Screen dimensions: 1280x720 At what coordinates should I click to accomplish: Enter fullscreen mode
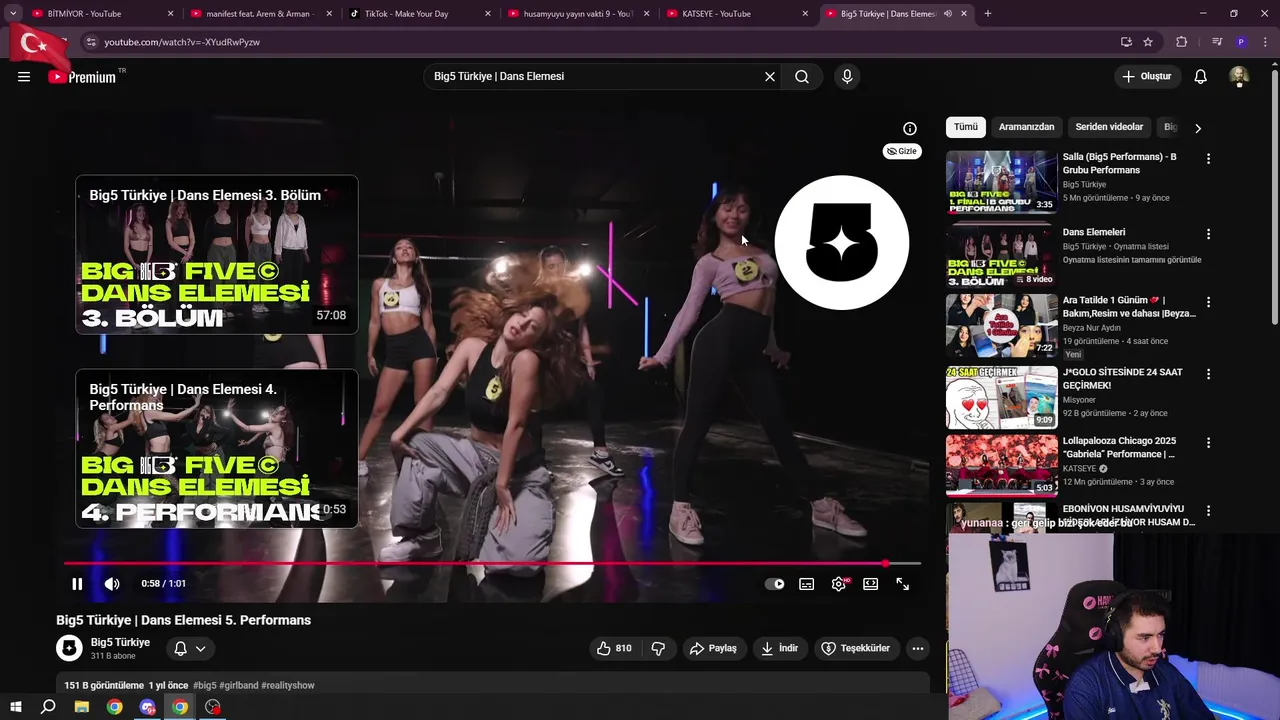(903, 584)
